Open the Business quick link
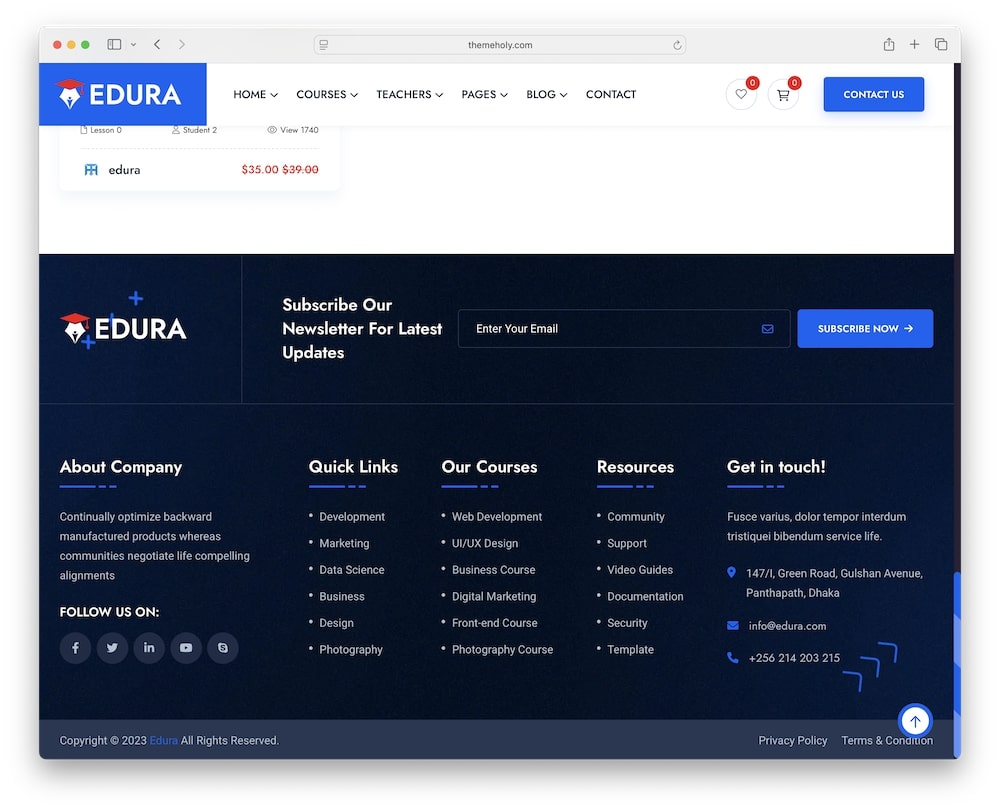Screen dimensions: 1000x811 click(x=342, y=596)
